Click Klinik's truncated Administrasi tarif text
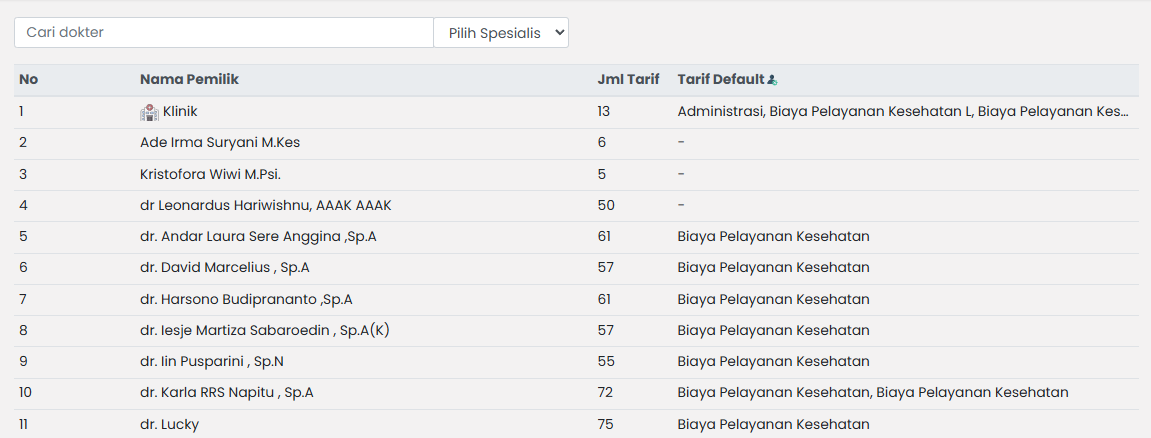The height and width of the screenshot is (438, 1151). [902, 112]
